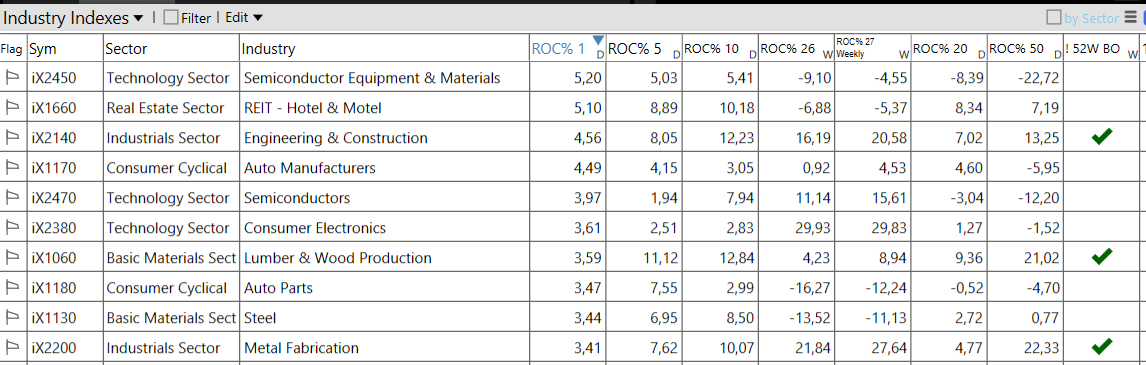This screenshot has height=365, width=1146.
Task: Toggle the by Sector checkbox
Action: (1054, 18)
